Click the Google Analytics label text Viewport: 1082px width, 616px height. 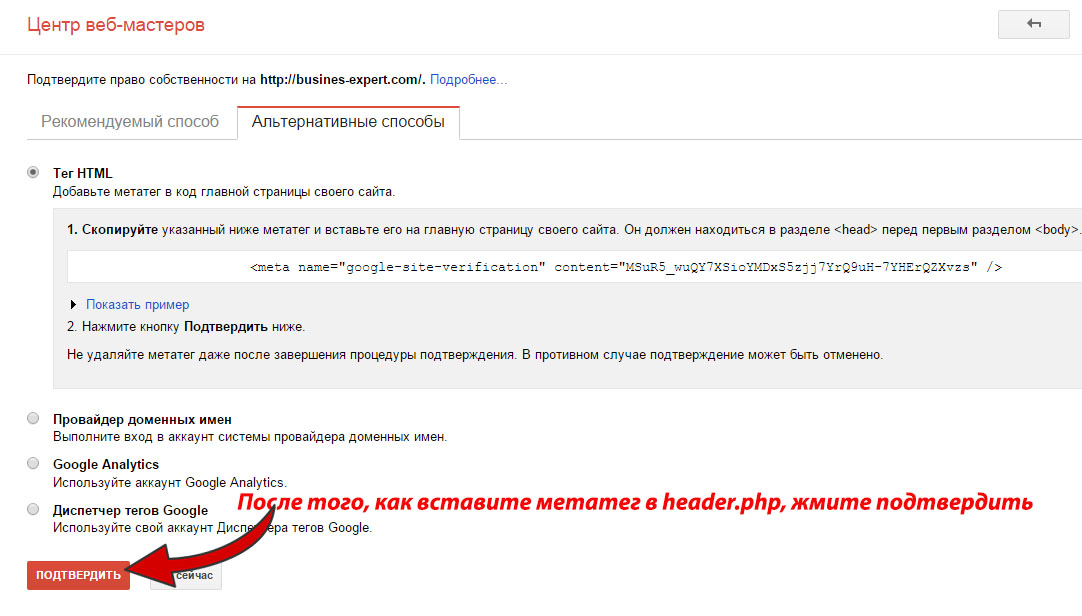pyautogui.click(x=106, y=464)
